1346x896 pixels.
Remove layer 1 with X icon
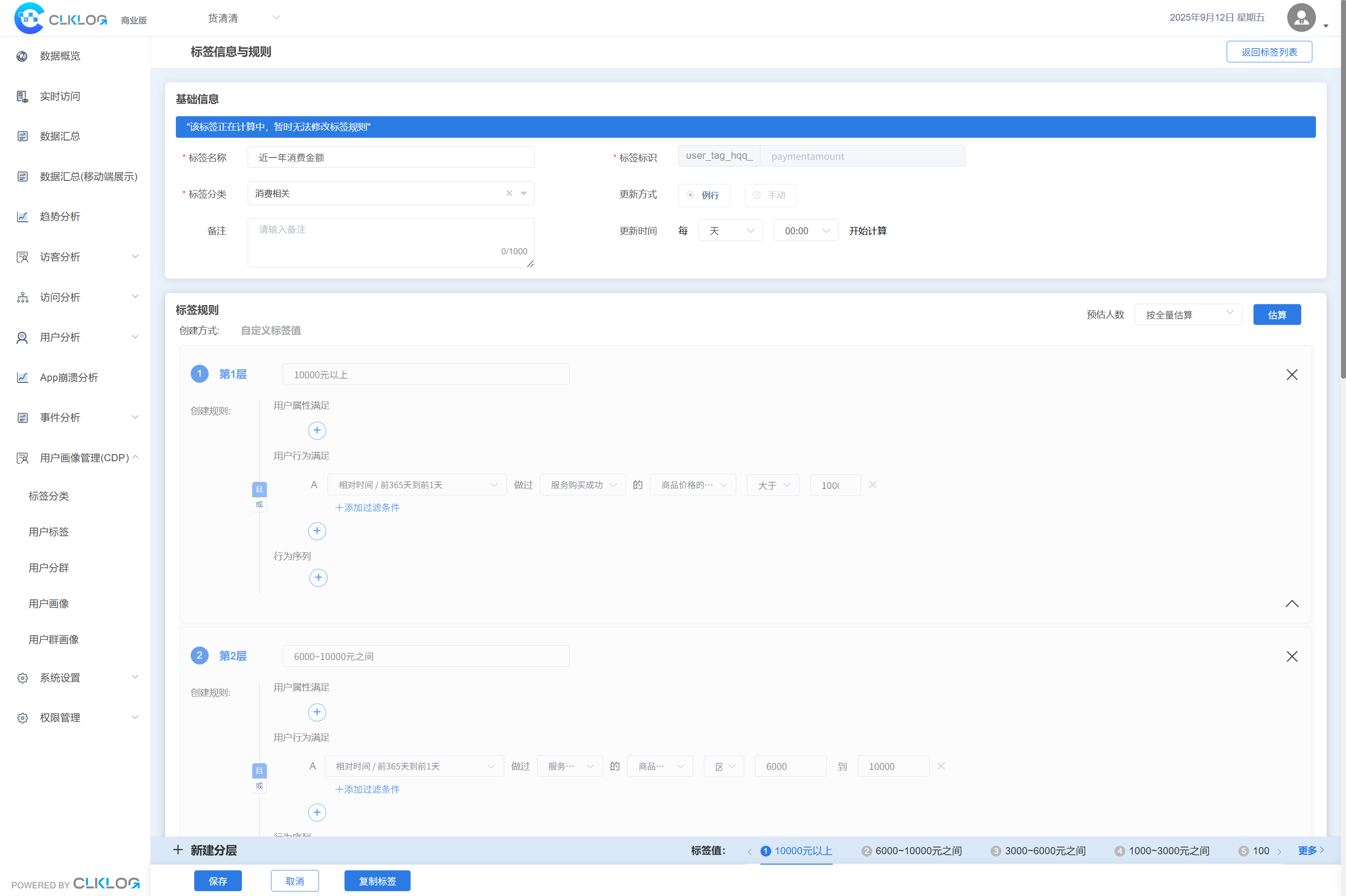pyautogui.click(x=1291, y=375)
